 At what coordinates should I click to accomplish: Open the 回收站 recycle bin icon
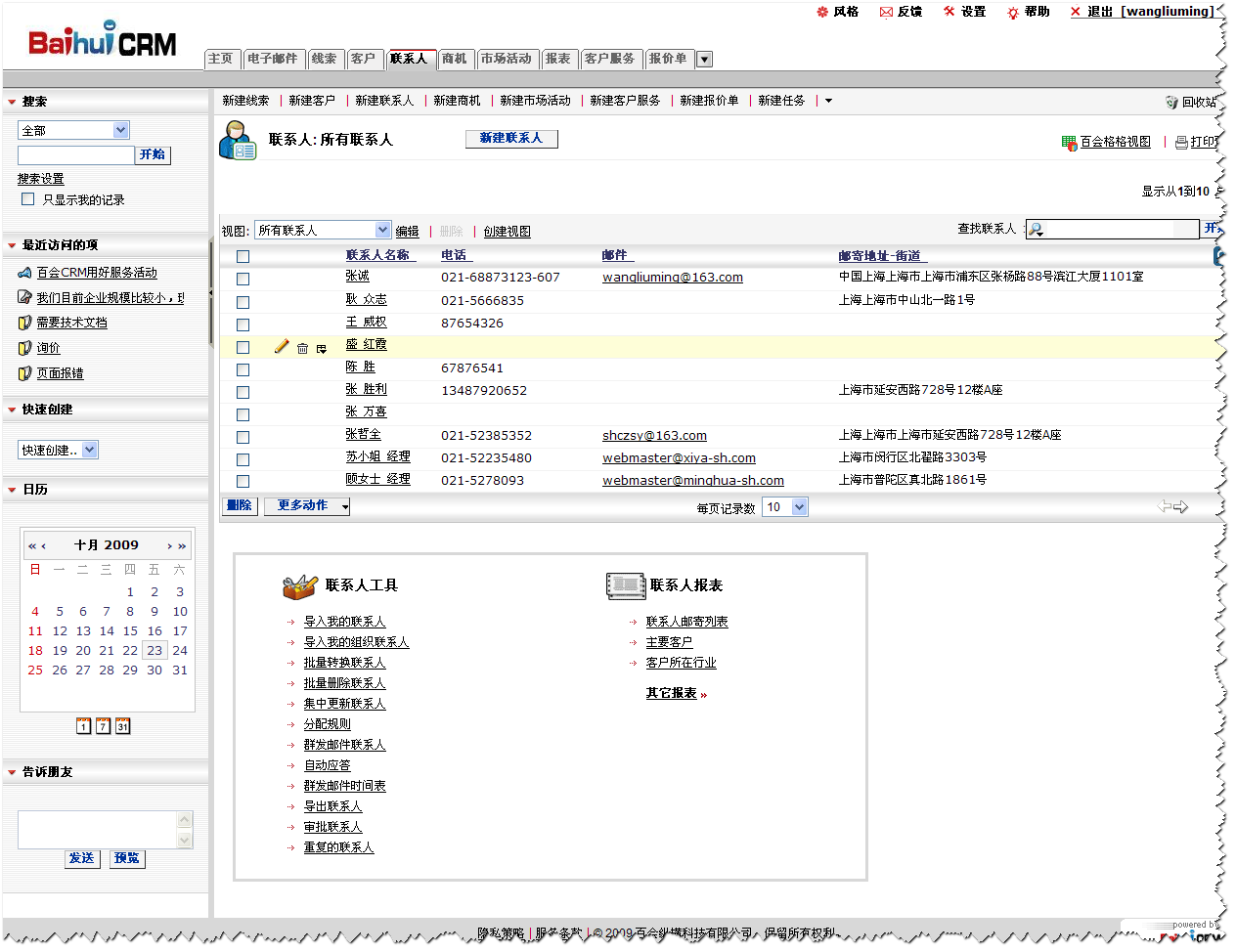click(x=1171, y=102)
